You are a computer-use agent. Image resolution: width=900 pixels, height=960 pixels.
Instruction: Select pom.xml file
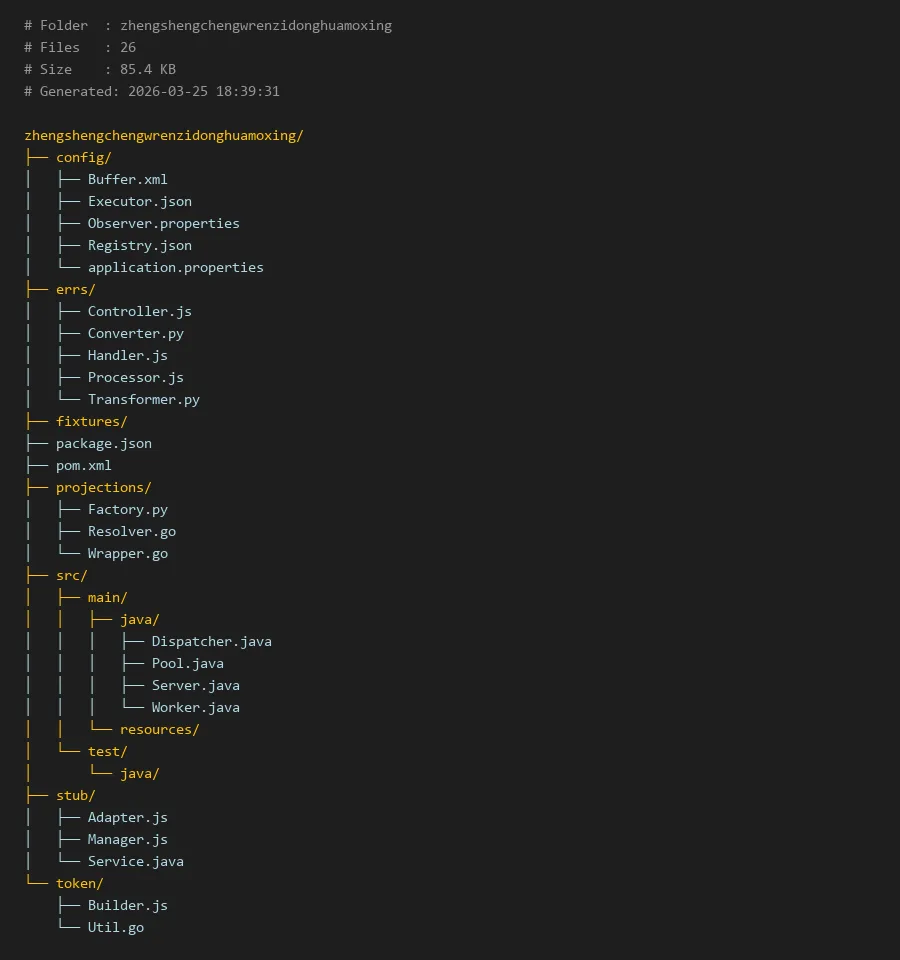[83, 465]
